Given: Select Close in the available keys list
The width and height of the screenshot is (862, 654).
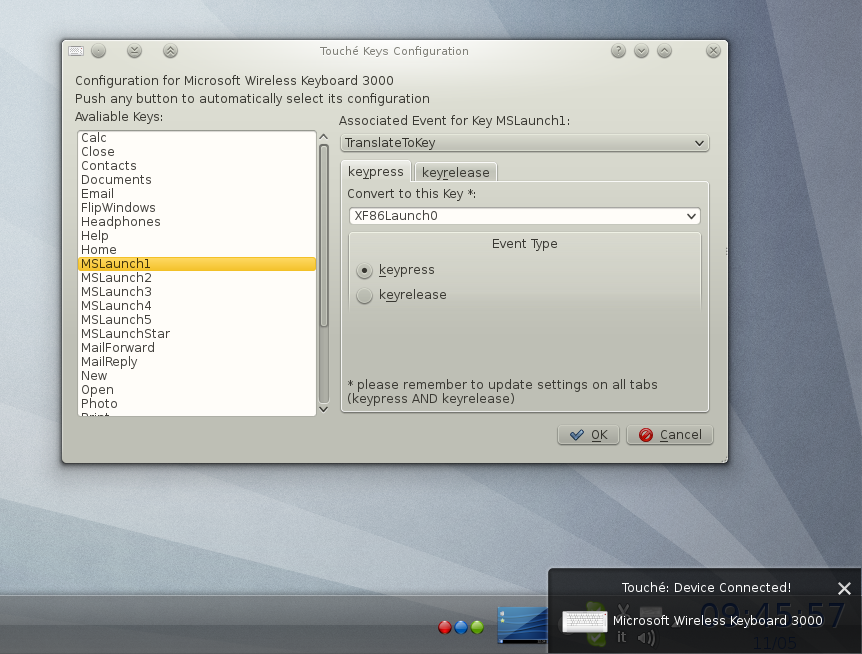Looking at the screenshot, I should coord(197,152).
